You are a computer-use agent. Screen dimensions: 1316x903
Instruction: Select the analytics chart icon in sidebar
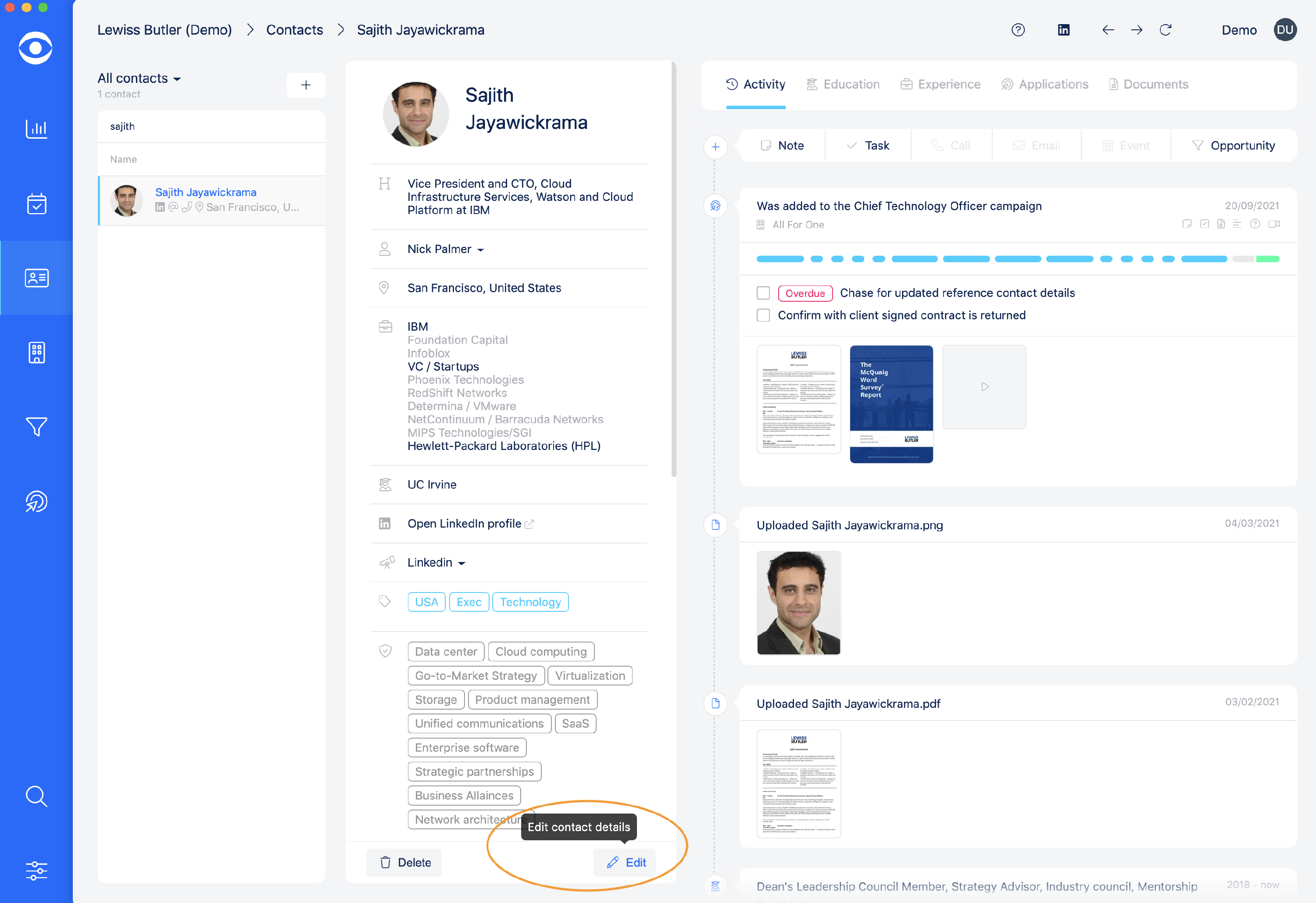pos(36,128)
